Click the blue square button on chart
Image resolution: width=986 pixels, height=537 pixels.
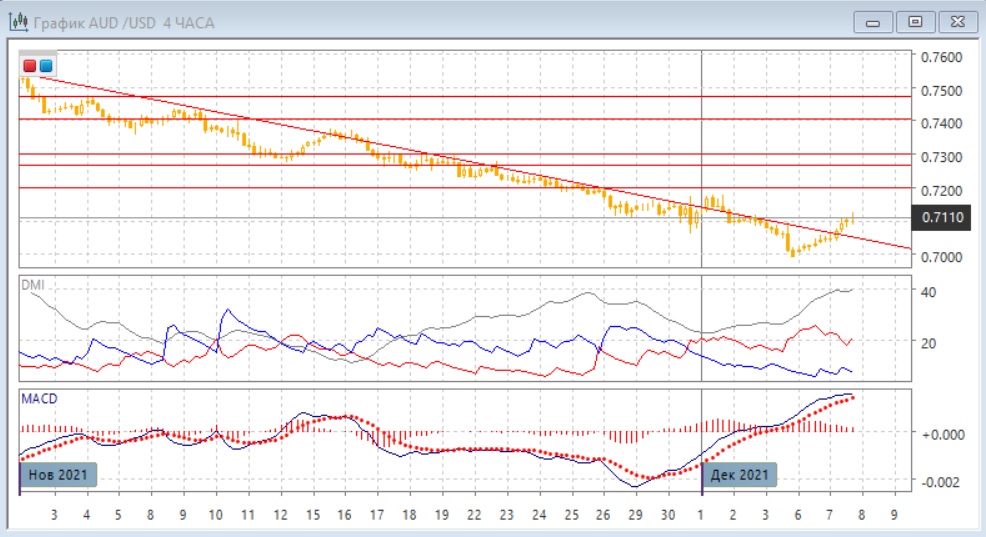[46, 65]
